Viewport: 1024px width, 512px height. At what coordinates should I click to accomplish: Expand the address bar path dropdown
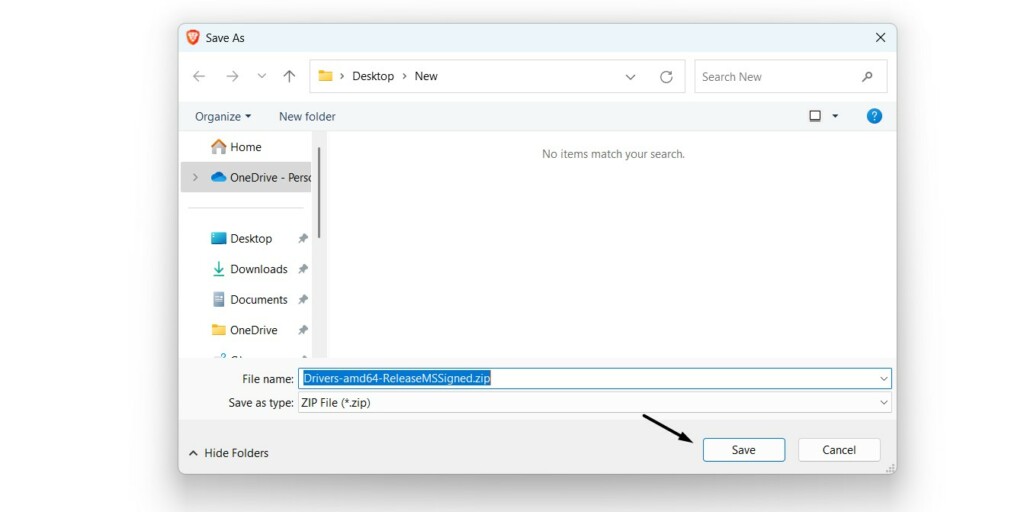coord(630,77)
